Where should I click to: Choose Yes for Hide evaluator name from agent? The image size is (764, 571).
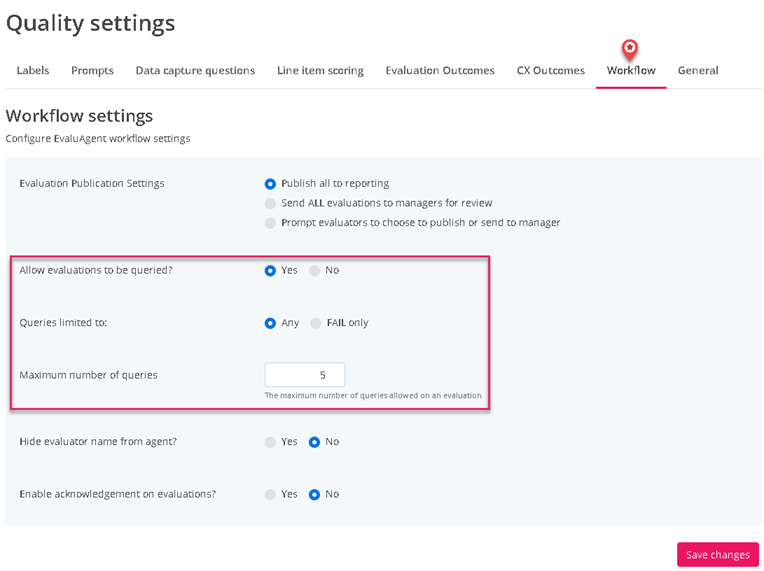click(x=270, y=442)
